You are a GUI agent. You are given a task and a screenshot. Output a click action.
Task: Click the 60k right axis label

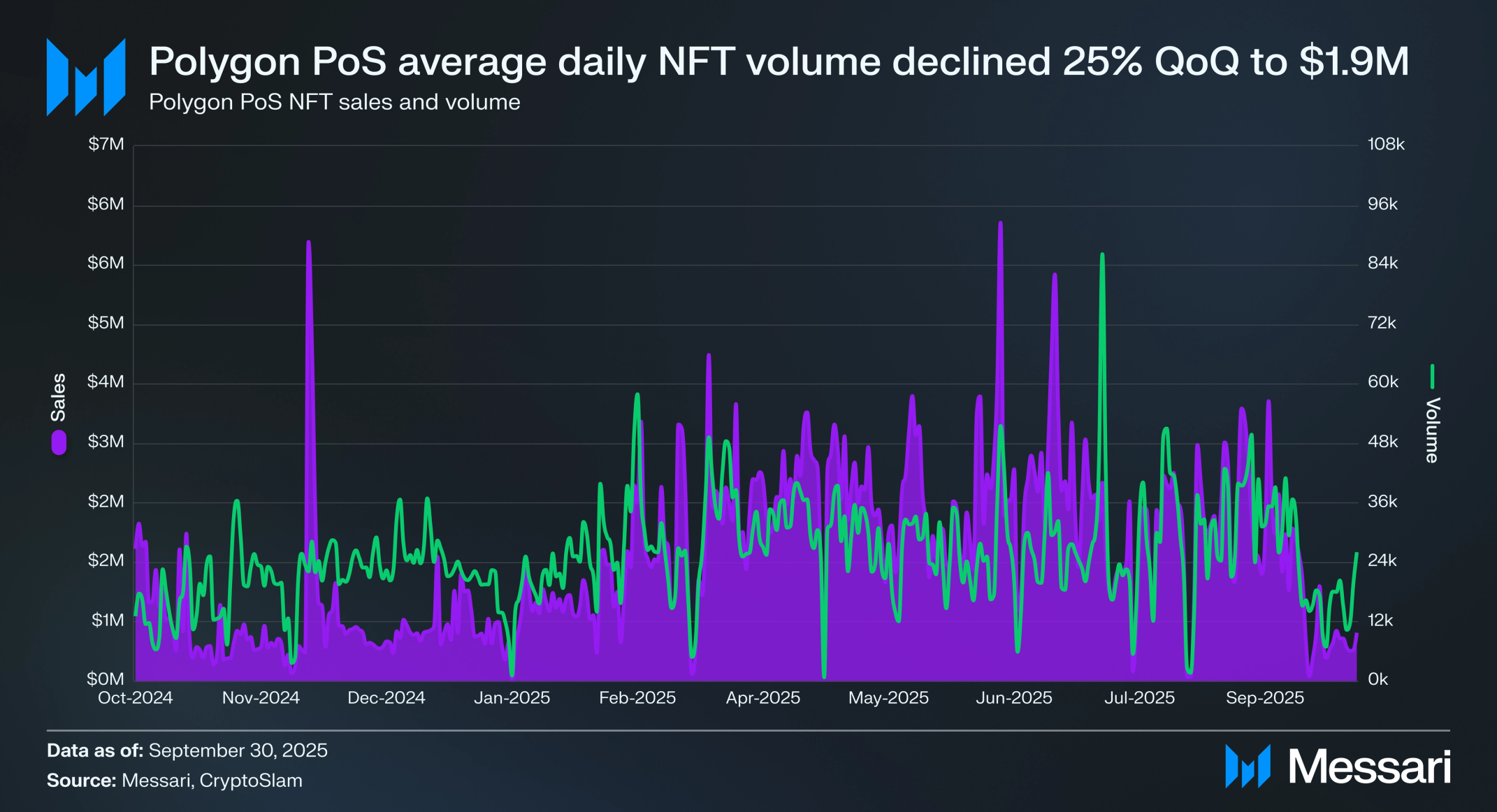click(1382, 382)
